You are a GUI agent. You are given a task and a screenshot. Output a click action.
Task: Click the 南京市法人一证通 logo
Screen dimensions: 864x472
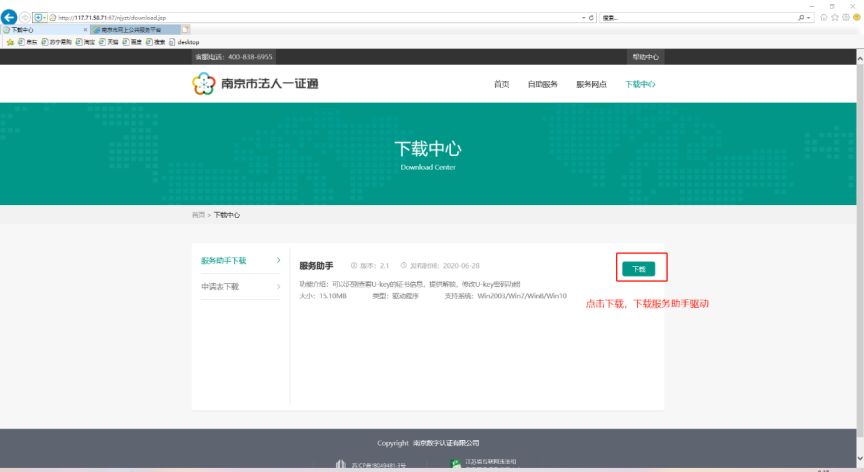click(x=255, y=84)
